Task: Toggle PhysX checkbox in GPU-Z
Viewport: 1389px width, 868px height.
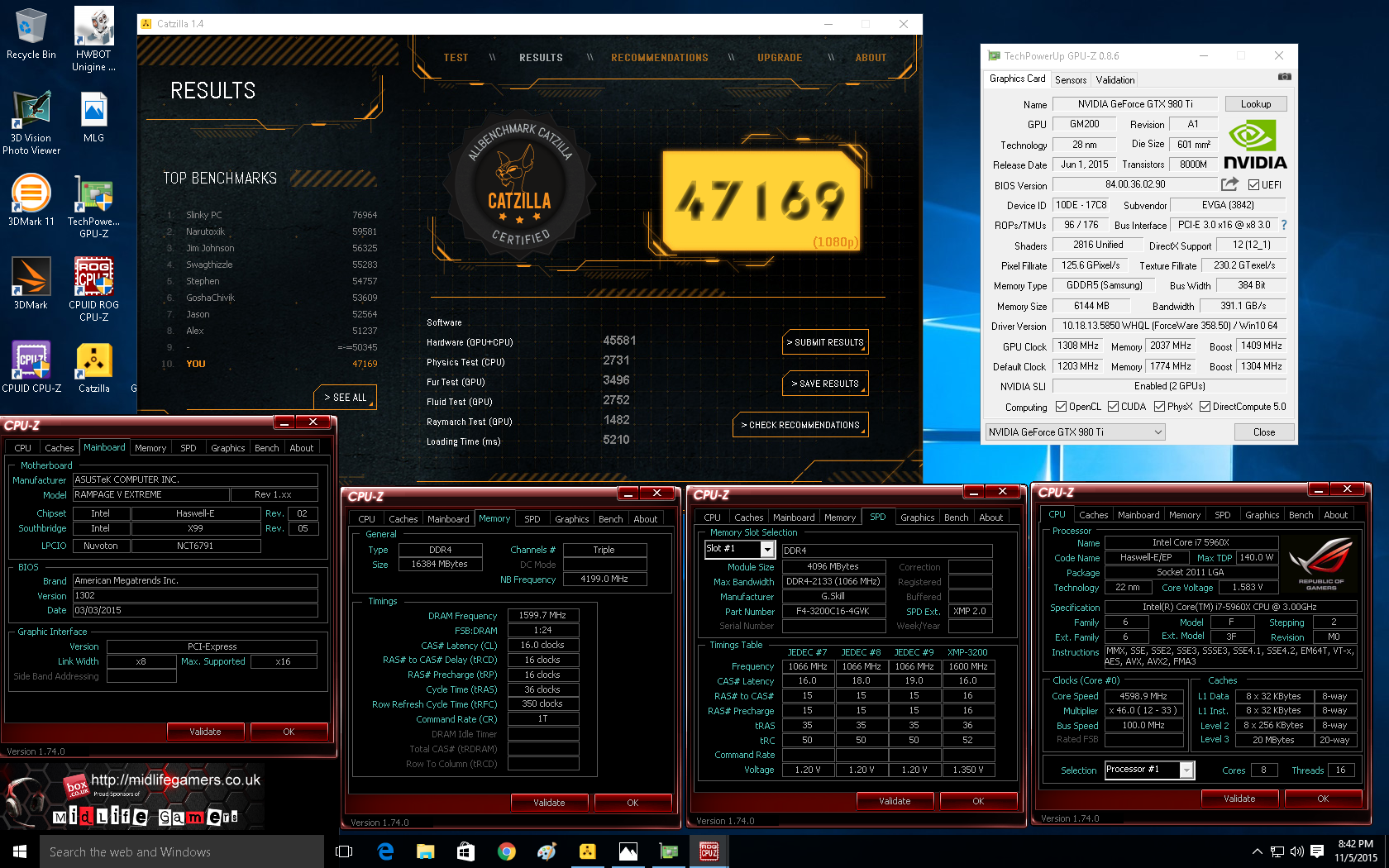Action: pos(1160,407)
